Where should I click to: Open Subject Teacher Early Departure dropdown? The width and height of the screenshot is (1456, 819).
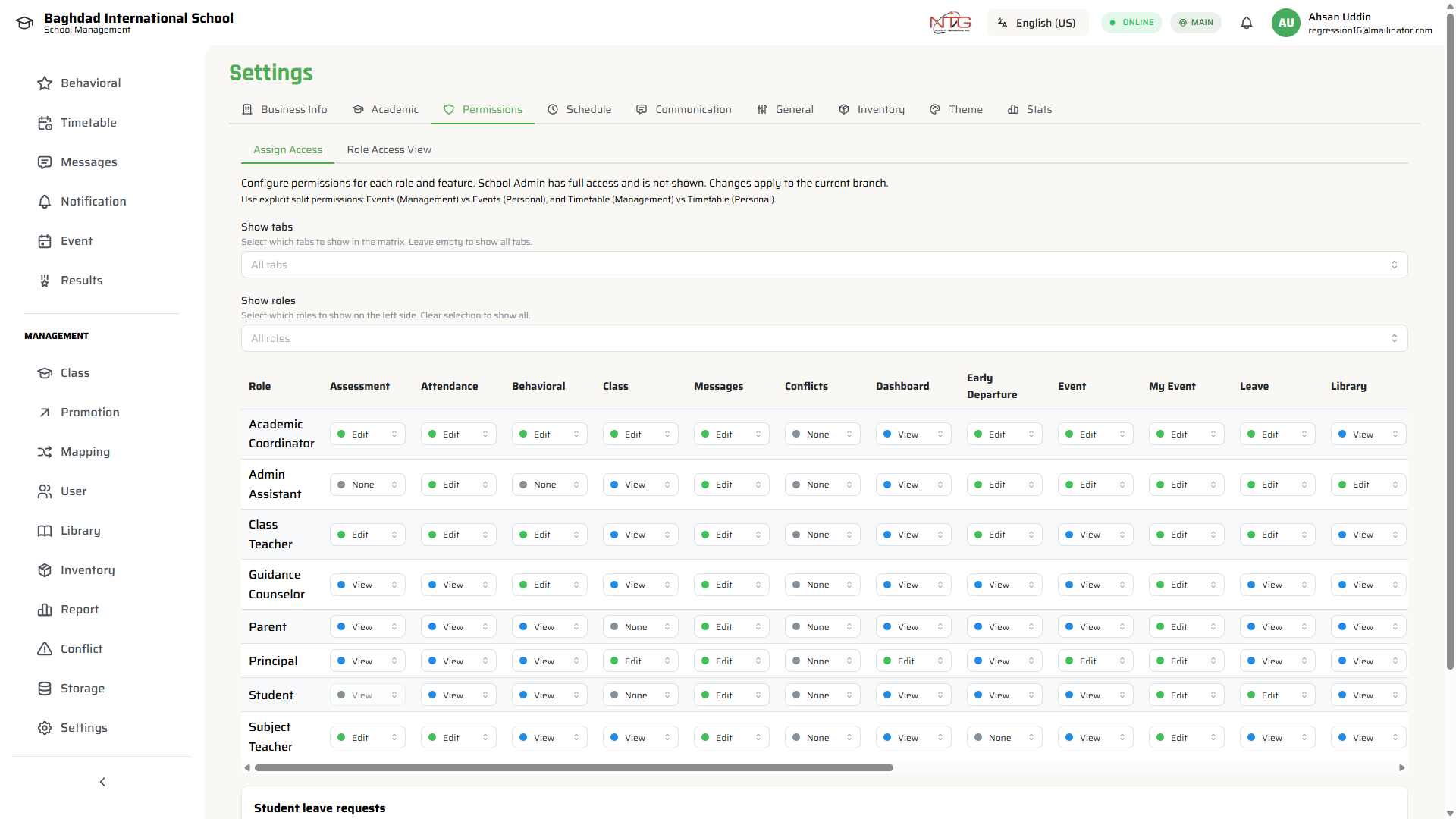click(x=1005, y=738)
